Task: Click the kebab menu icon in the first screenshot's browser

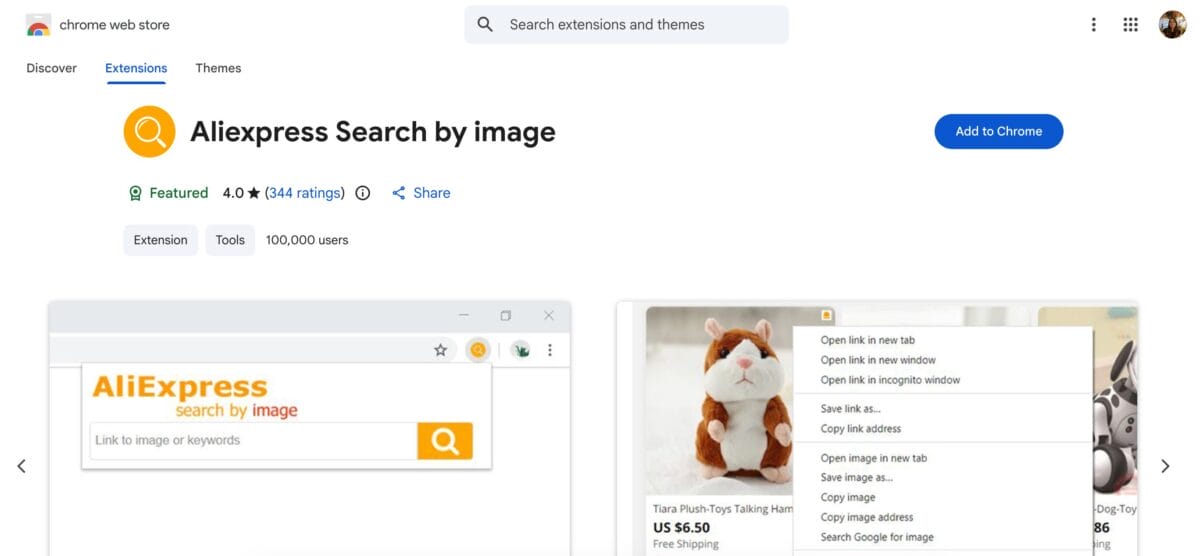Action: [550, 350]
